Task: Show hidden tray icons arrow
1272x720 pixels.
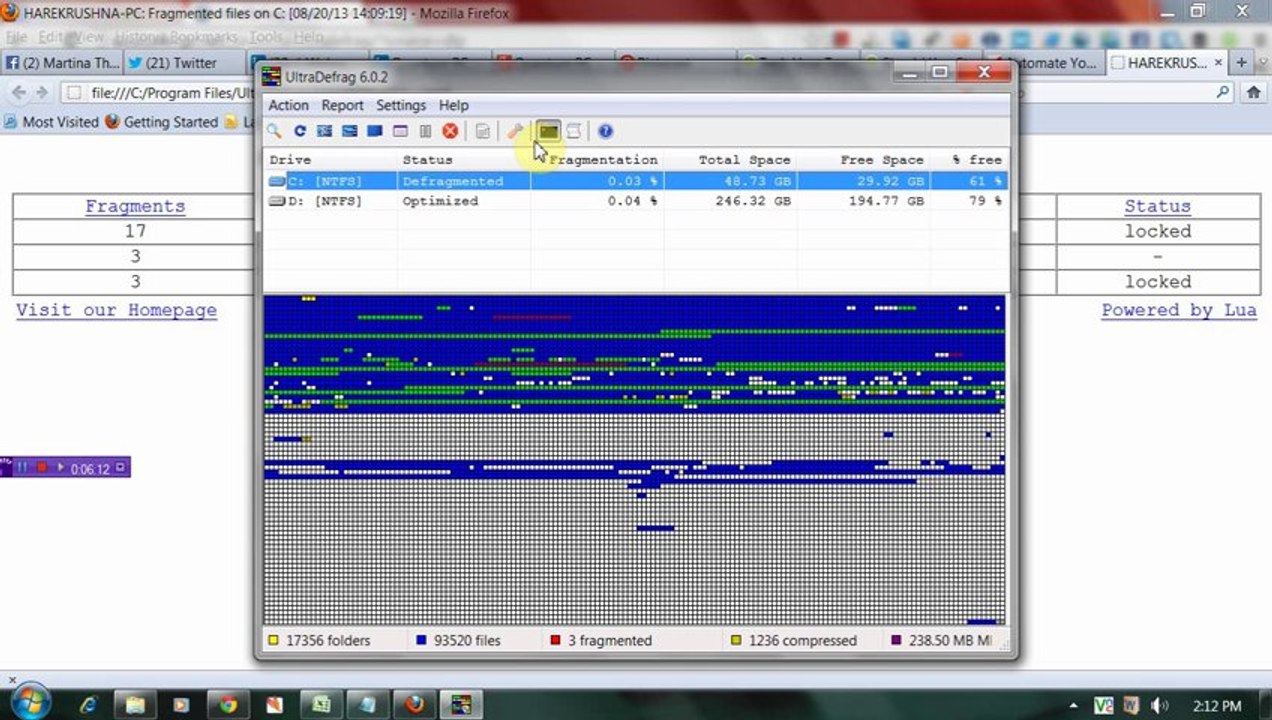Action: (1072, 705)
